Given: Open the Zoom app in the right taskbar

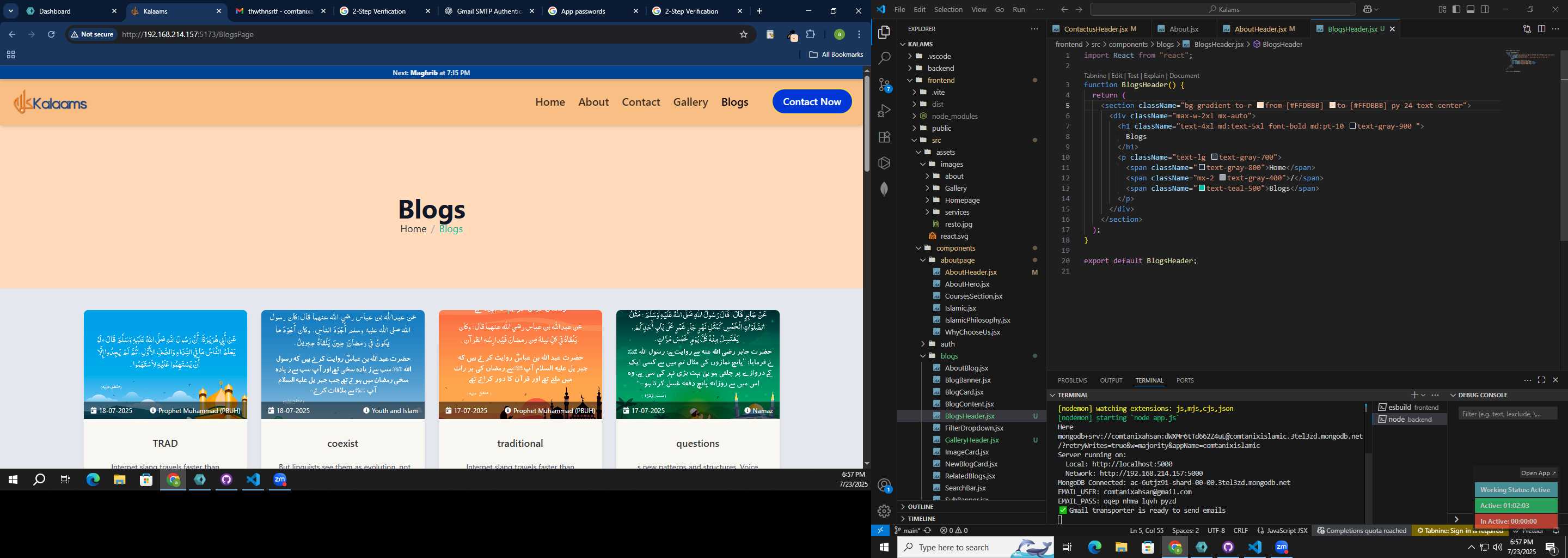Looking at the screenshot, I should click(1281, 547).
